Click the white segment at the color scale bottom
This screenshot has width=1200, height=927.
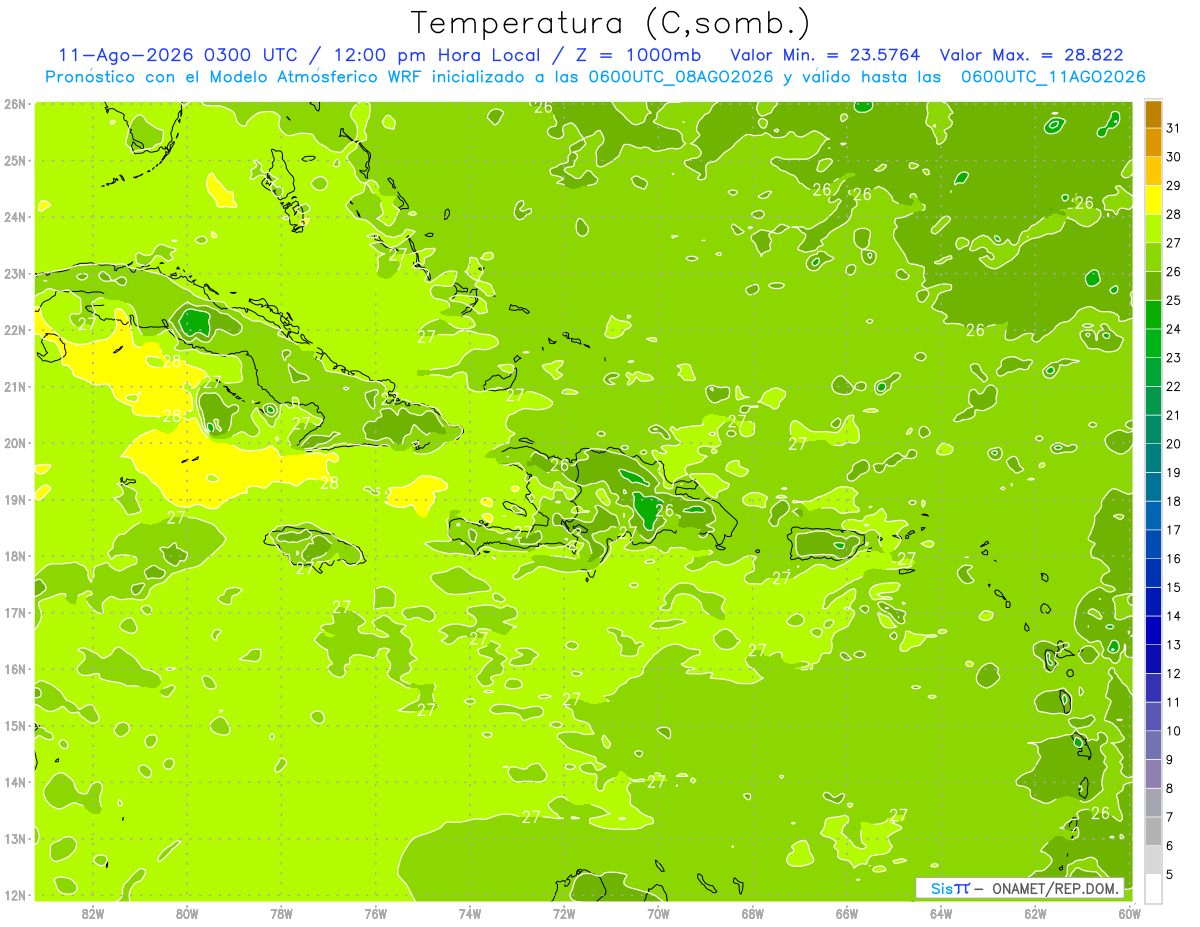(x=1153, y=888)
